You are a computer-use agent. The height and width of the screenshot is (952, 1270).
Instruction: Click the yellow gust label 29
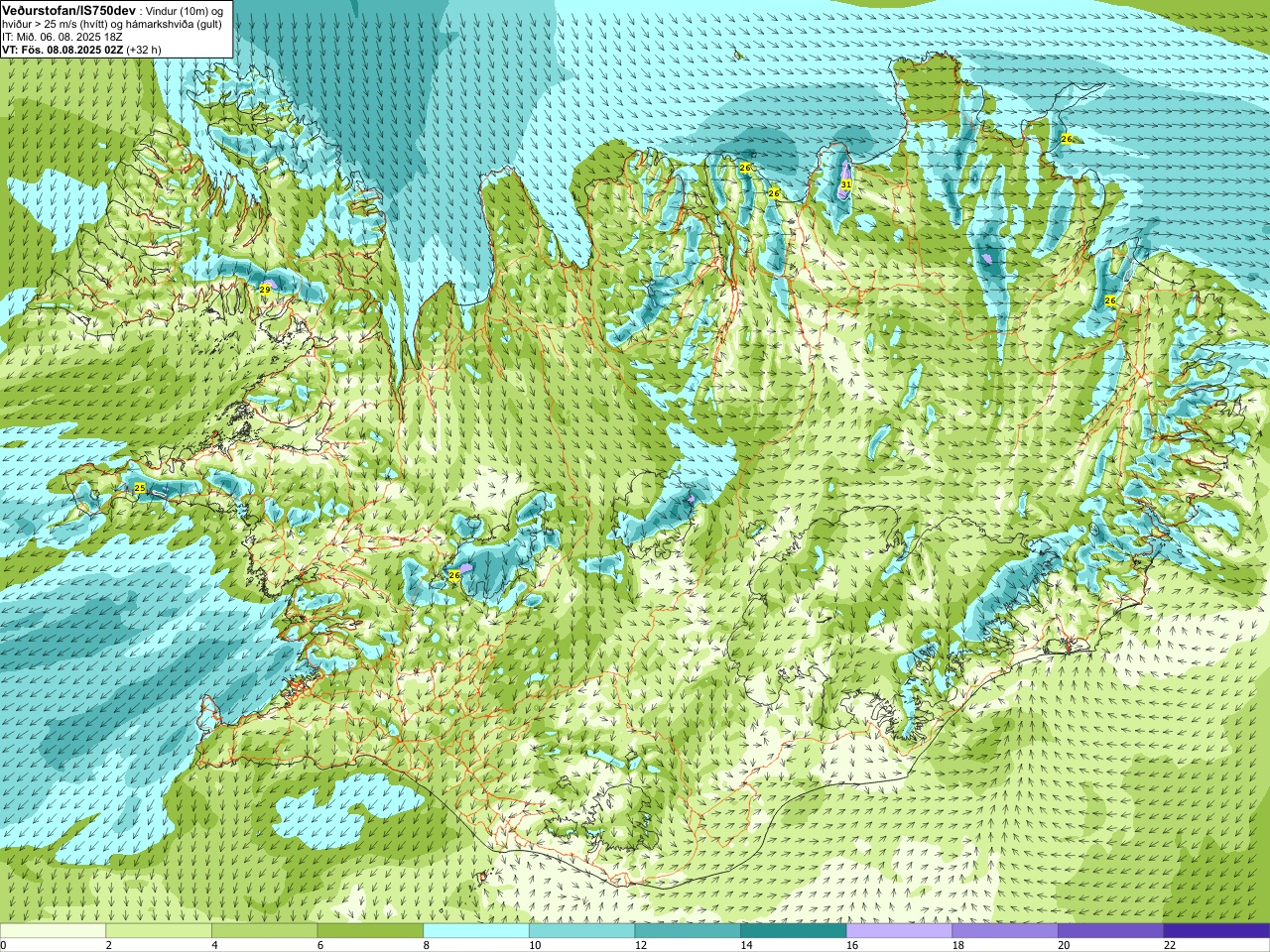coord(264,289)
